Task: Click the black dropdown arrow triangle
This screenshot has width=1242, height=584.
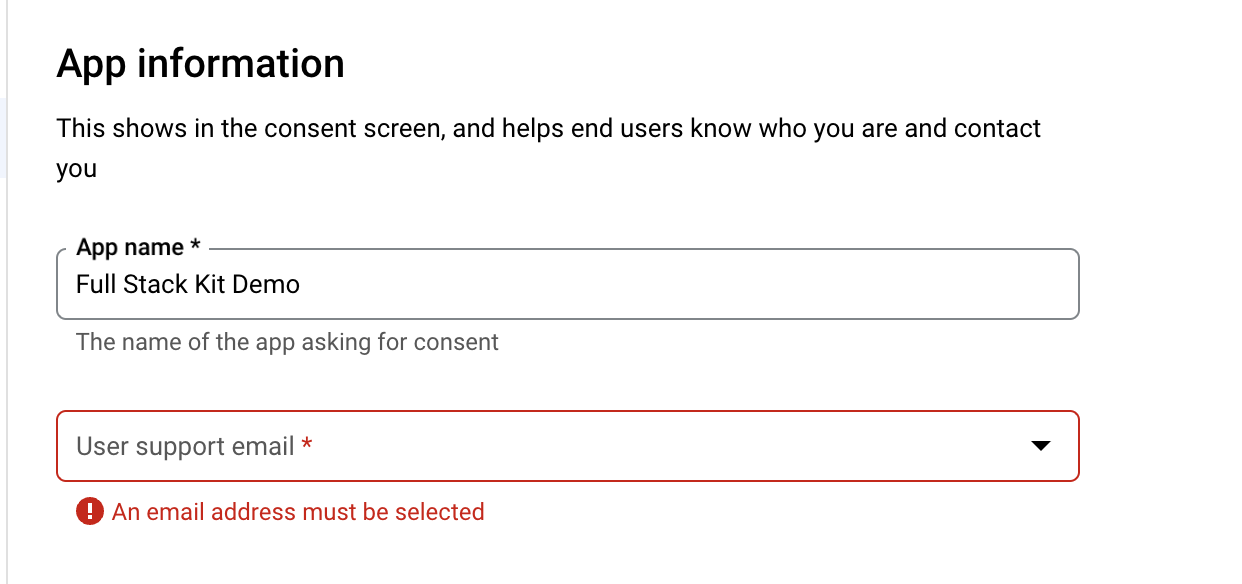Action: point(1041,446)
